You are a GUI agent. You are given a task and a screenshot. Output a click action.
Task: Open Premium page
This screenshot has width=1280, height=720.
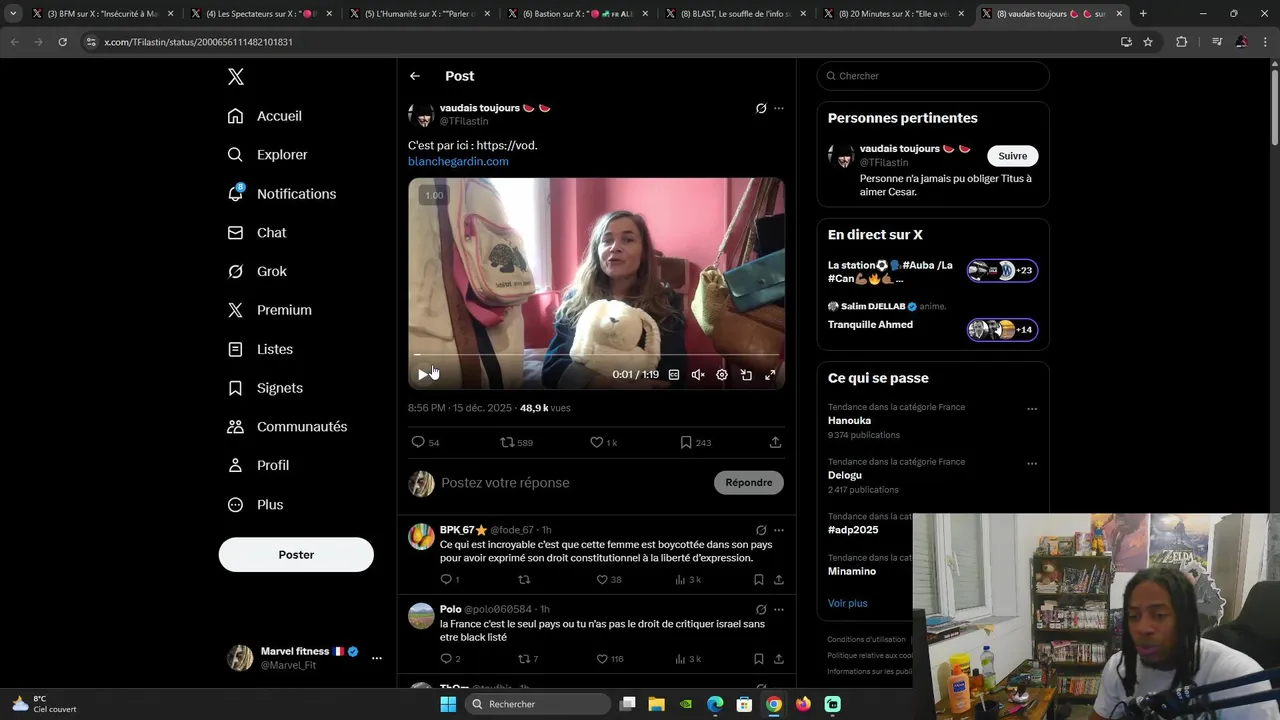click(x=269, y=310)
